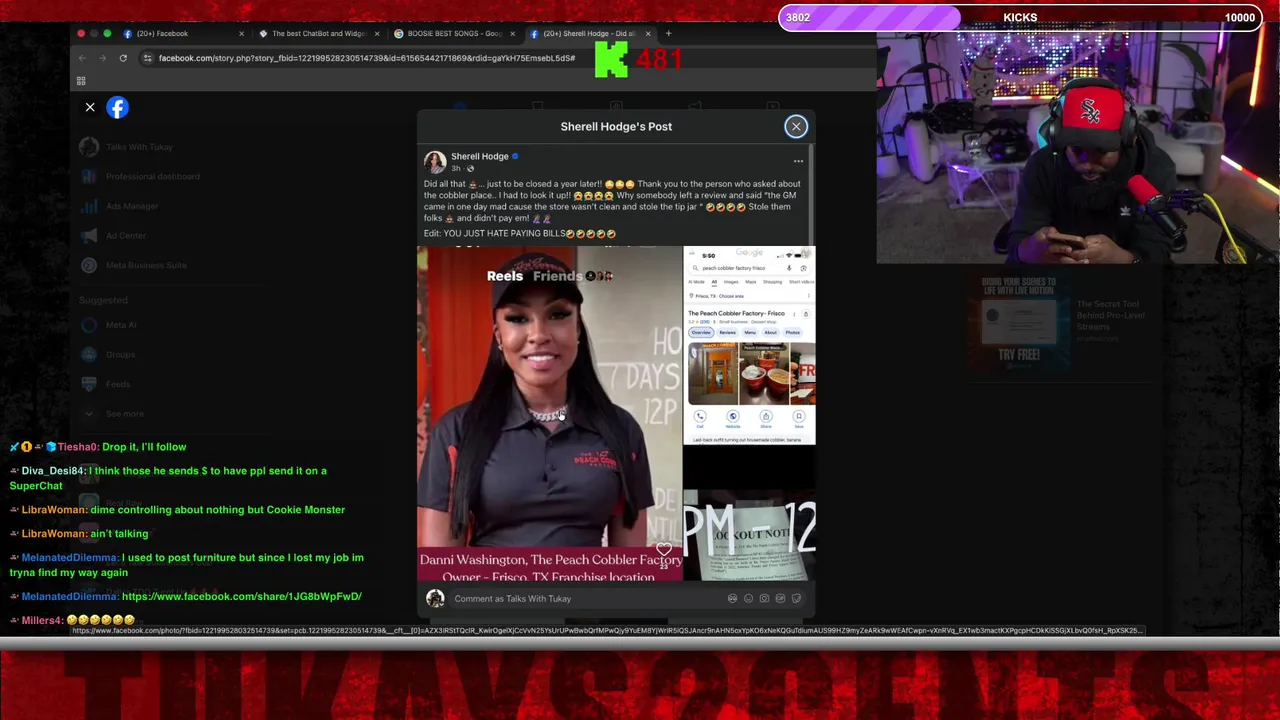Viewport: 1280px width, 720px height.
Task: Open the post's 3h timestamp
Action: [x=455, y=168]
